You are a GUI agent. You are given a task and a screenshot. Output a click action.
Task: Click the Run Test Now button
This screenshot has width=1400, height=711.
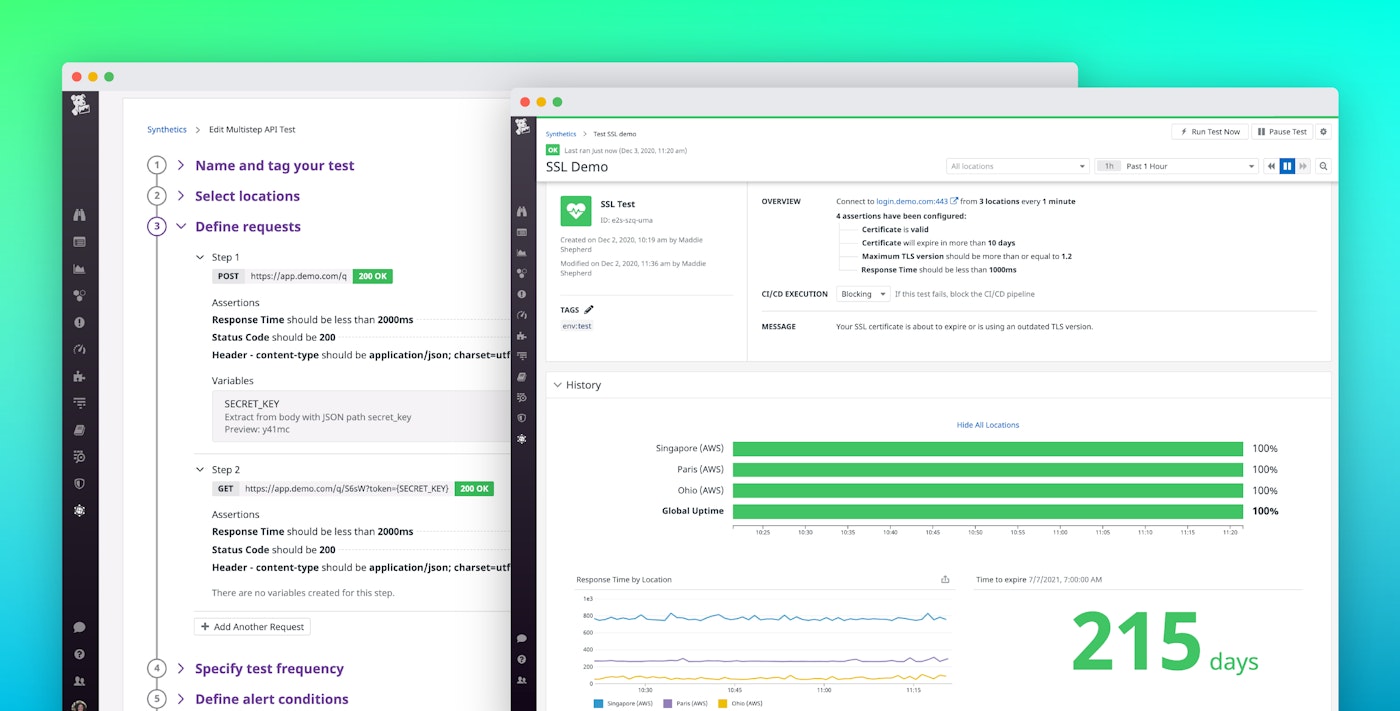tap(1209, 131)
